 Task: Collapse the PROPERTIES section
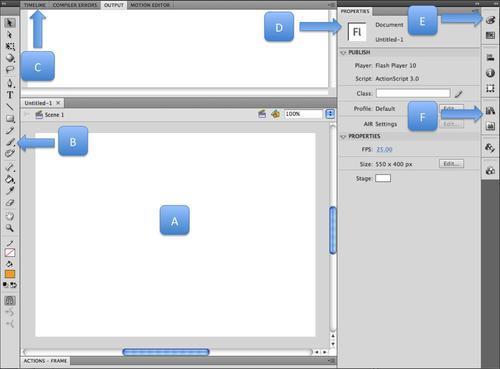click(x=343, y=136)
